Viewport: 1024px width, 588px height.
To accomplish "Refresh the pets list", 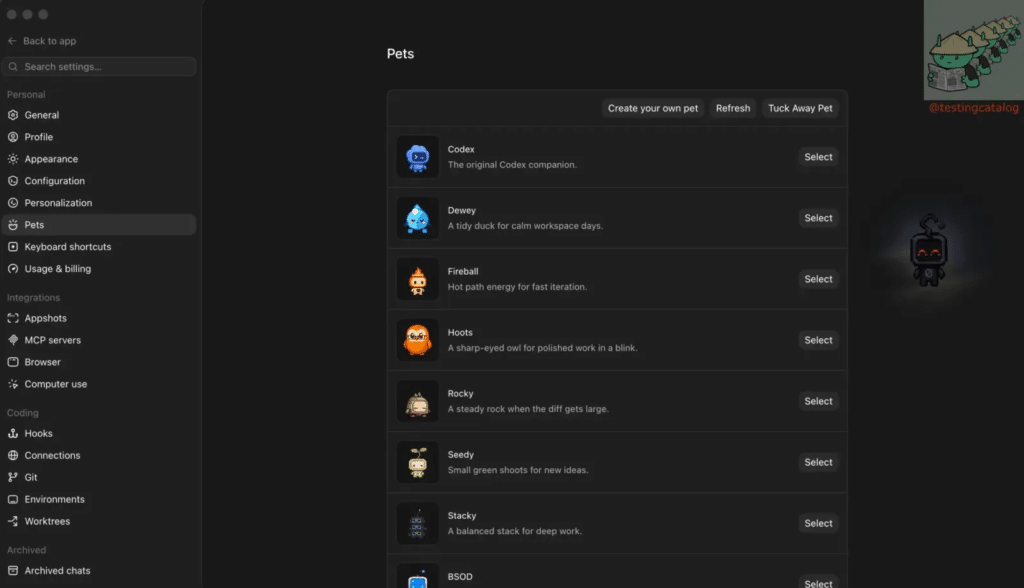I will [733, 108].
